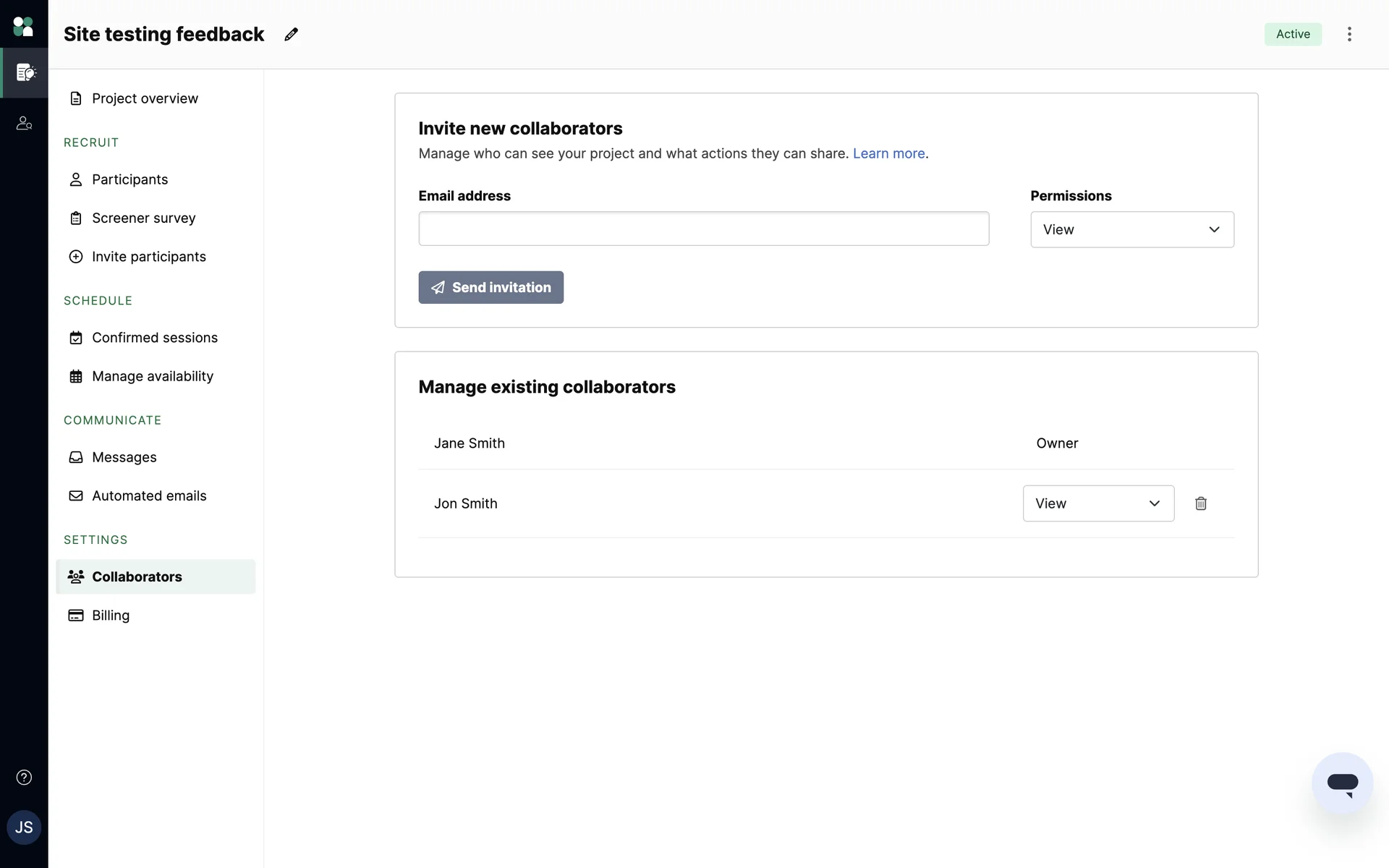The image size is (1389, 868).
Task: Open Automated emails section
Action: (x=149, y=495)
